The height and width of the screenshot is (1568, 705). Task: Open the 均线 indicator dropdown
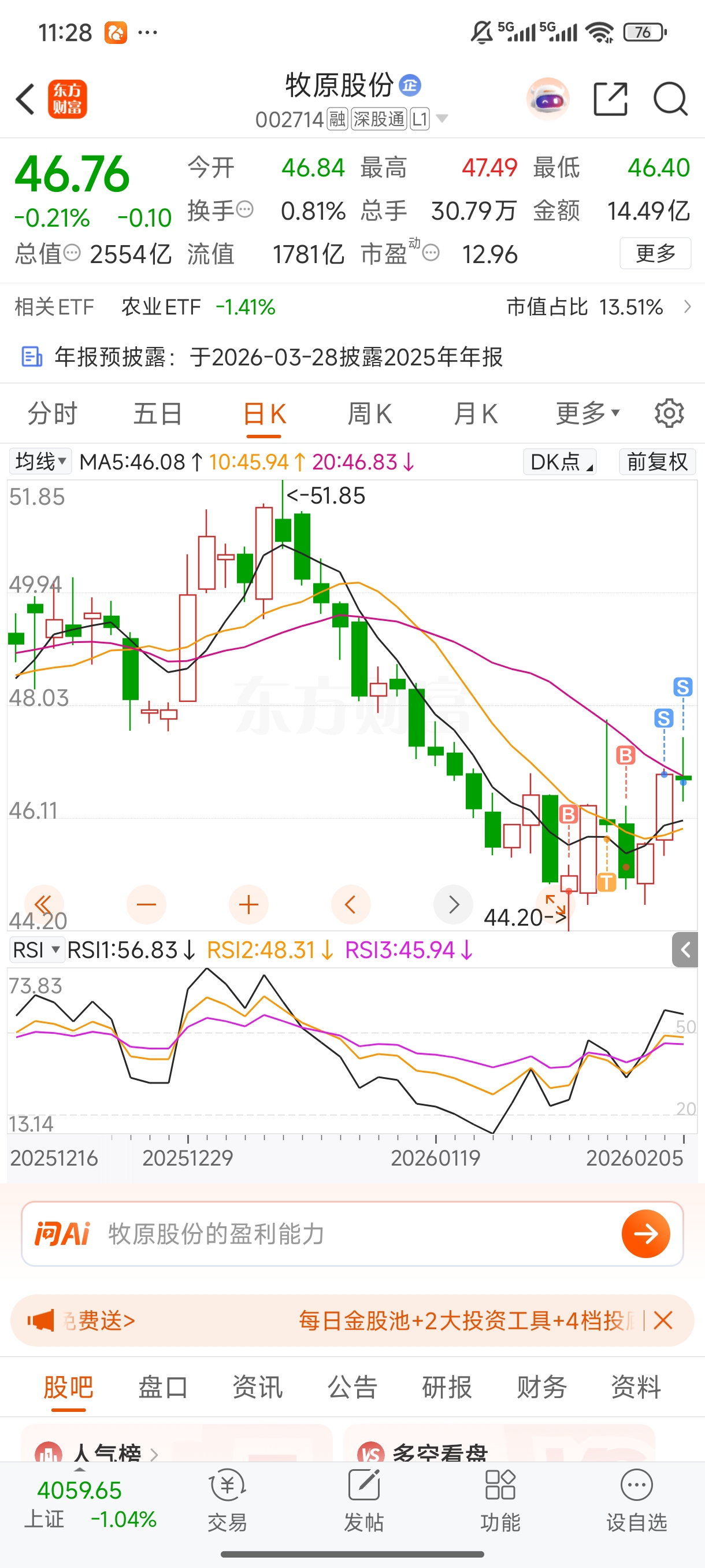click(x=40, y=461)
